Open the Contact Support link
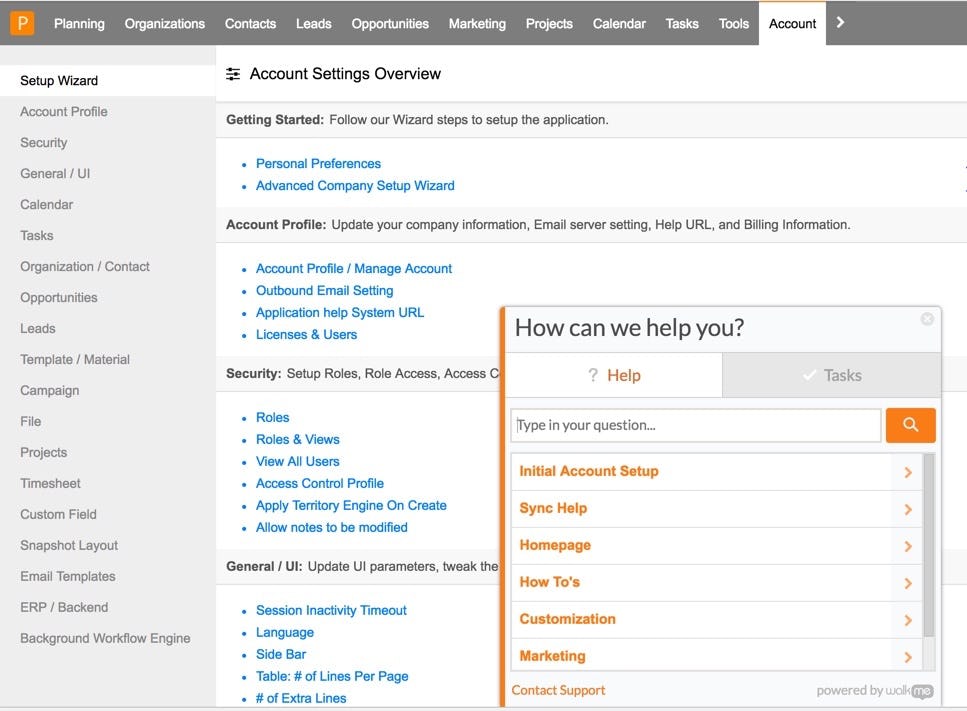Image resolution: width=967 pixels, height=711 pixels. coord(558,690)
